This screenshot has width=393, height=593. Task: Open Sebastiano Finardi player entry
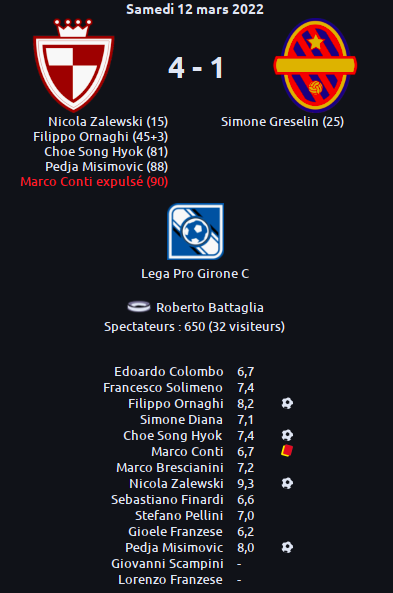point(167,500)
